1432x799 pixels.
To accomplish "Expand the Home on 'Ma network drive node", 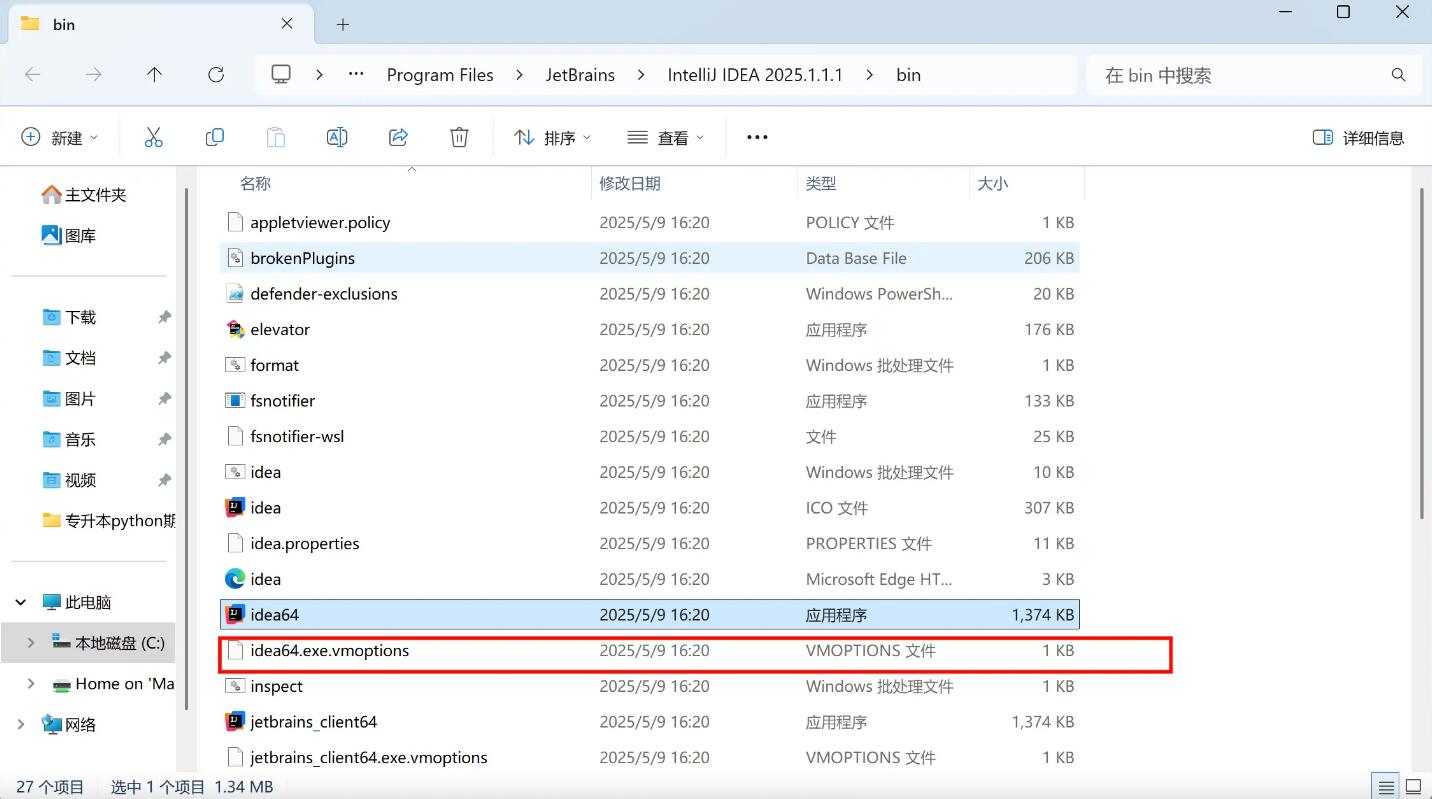I will pos(31,684).
